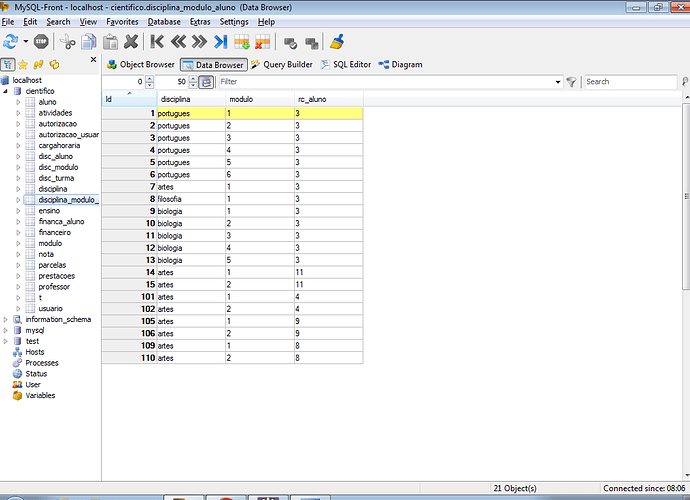This screenshot has height=500, width=690.
Task: Open the SQL Editor tab
Action: (x=346, y=65)
